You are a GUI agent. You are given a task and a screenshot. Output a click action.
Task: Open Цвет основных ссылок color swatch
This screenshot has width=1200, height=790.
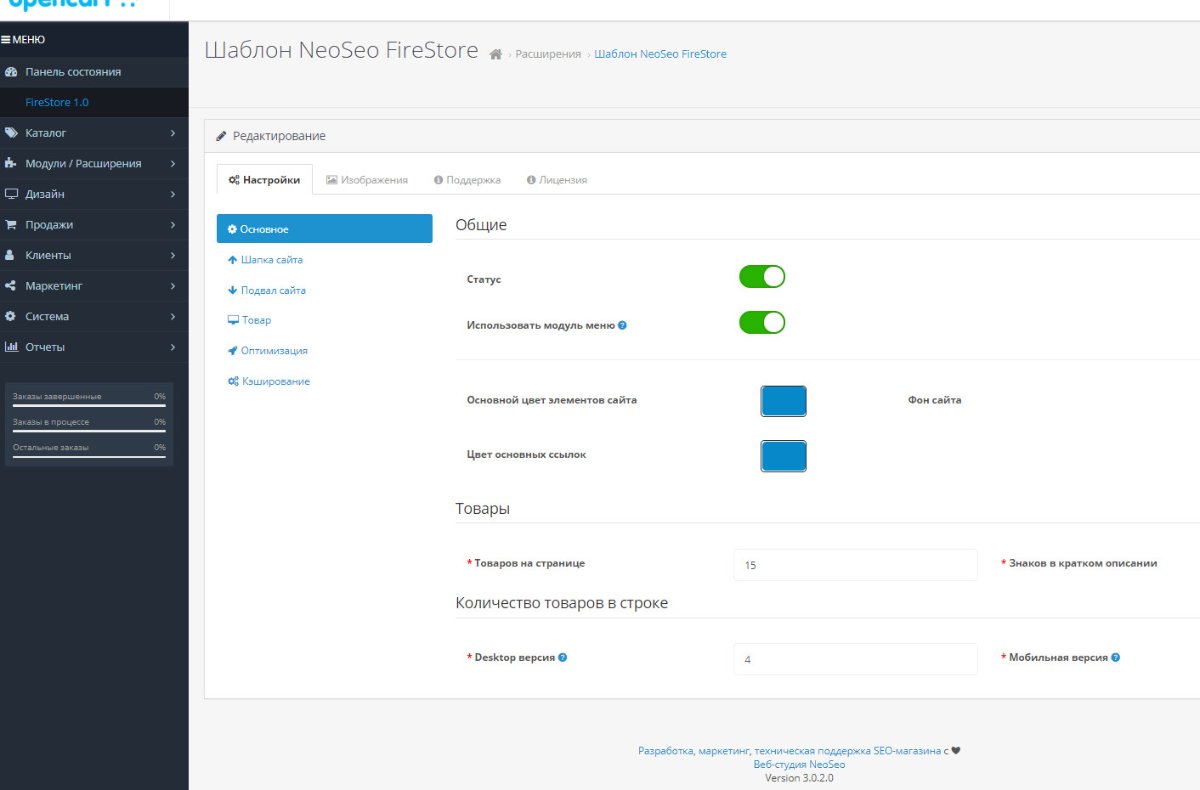[784, 455]
